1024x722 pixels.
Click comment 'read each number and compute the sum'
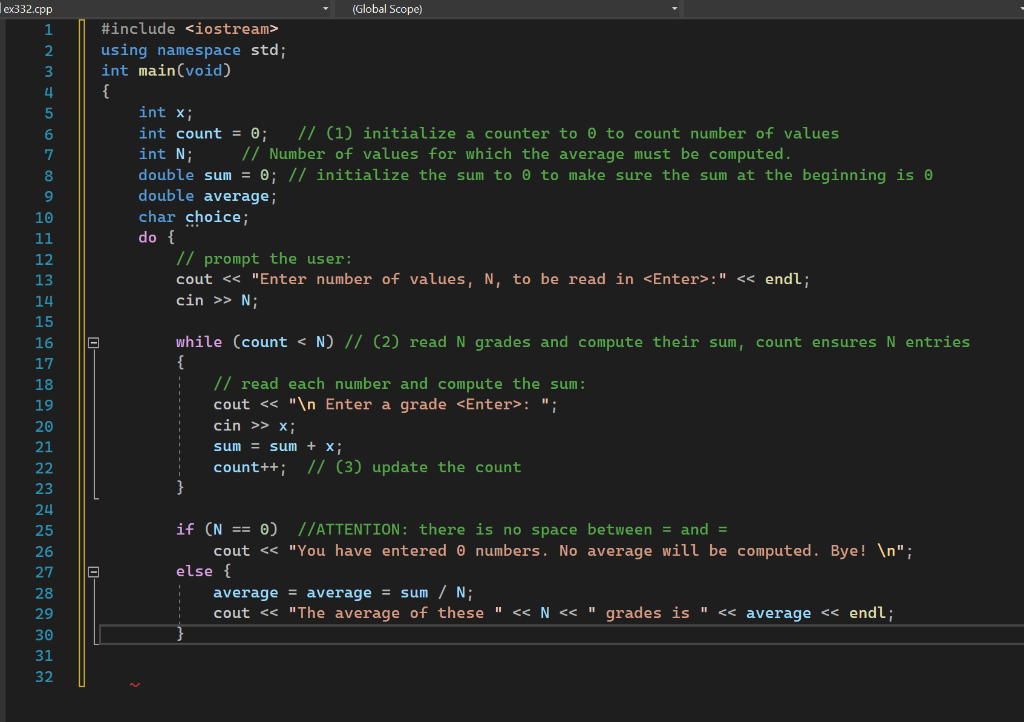tap(410, 384)
